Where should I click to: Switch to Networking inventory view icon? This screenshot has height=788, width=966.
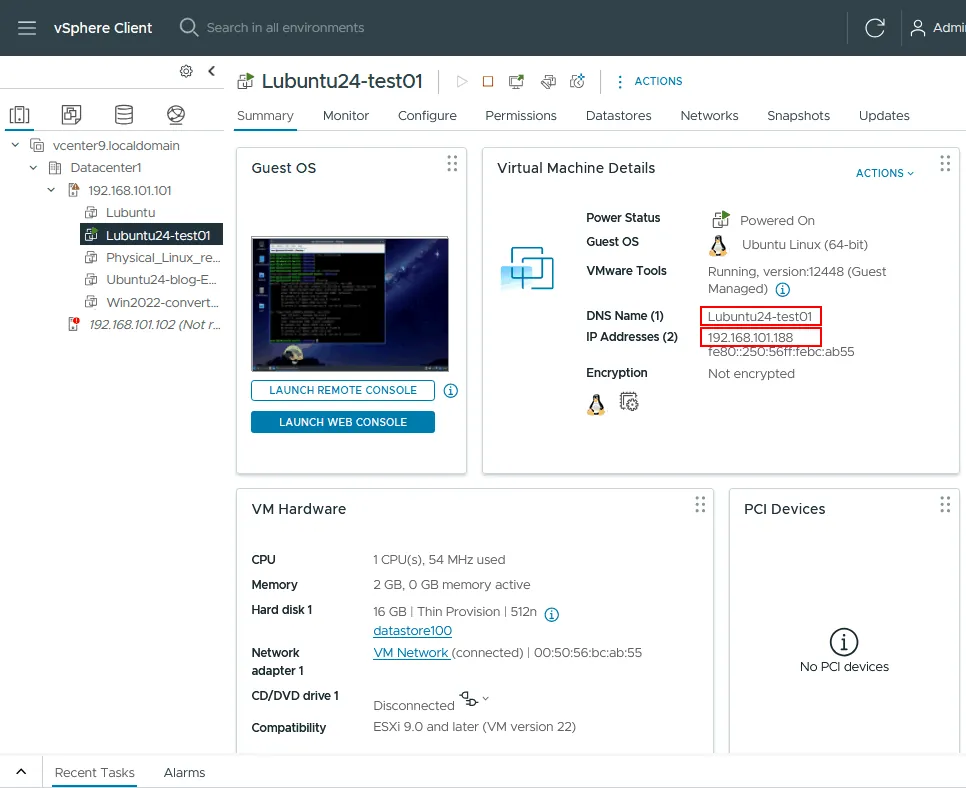pyautogui.click(x=176, y=115)
